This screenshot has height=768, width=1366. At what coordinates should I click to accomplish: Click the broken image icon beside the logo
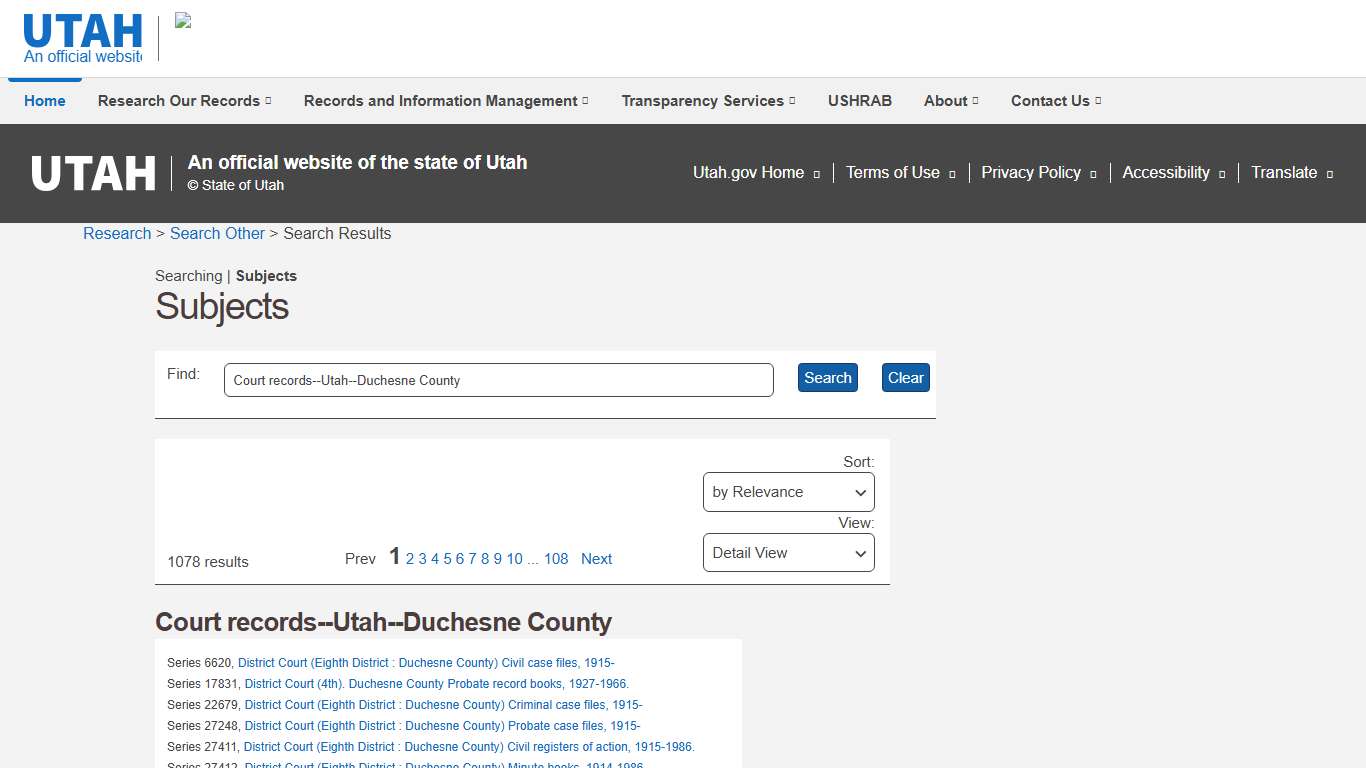click(x=183, y=21)
